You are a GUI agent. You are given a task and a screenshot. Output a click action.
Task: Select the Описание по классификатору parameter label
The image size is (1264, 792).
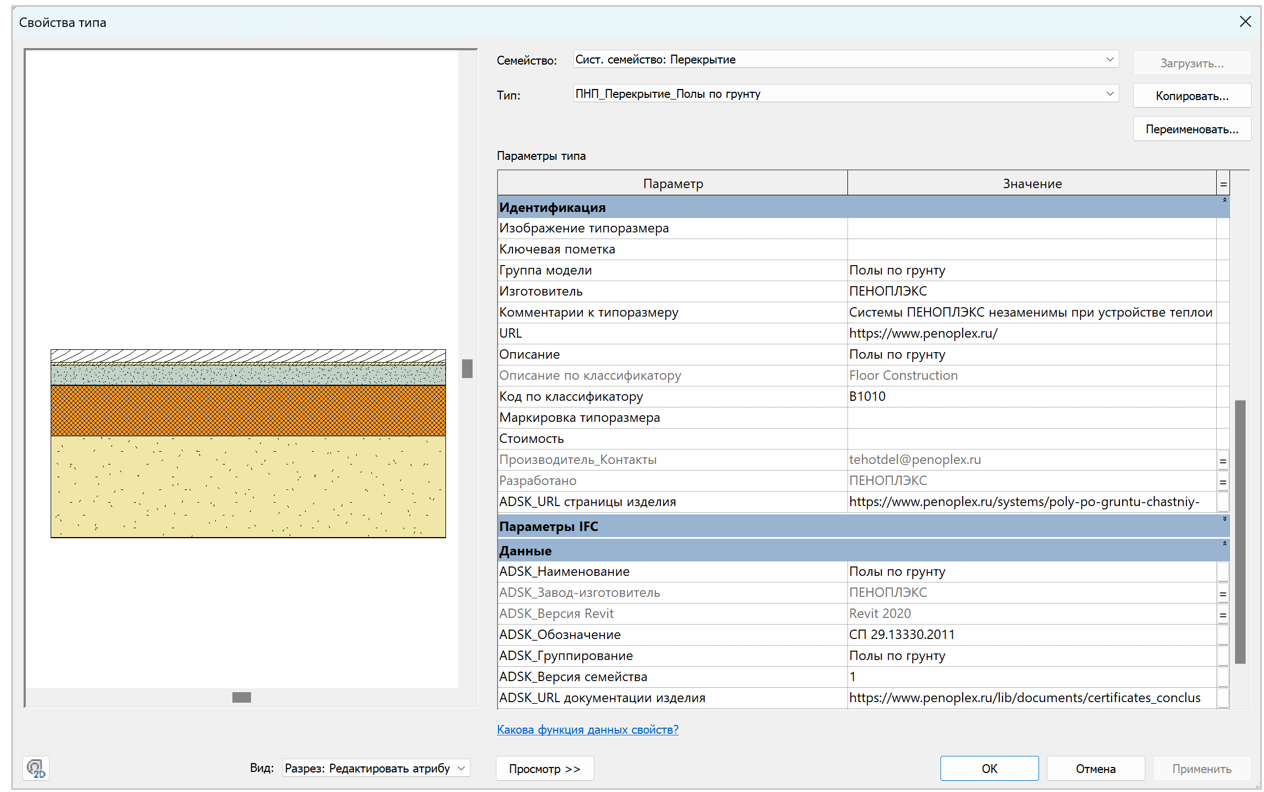[x=590, y=375]
